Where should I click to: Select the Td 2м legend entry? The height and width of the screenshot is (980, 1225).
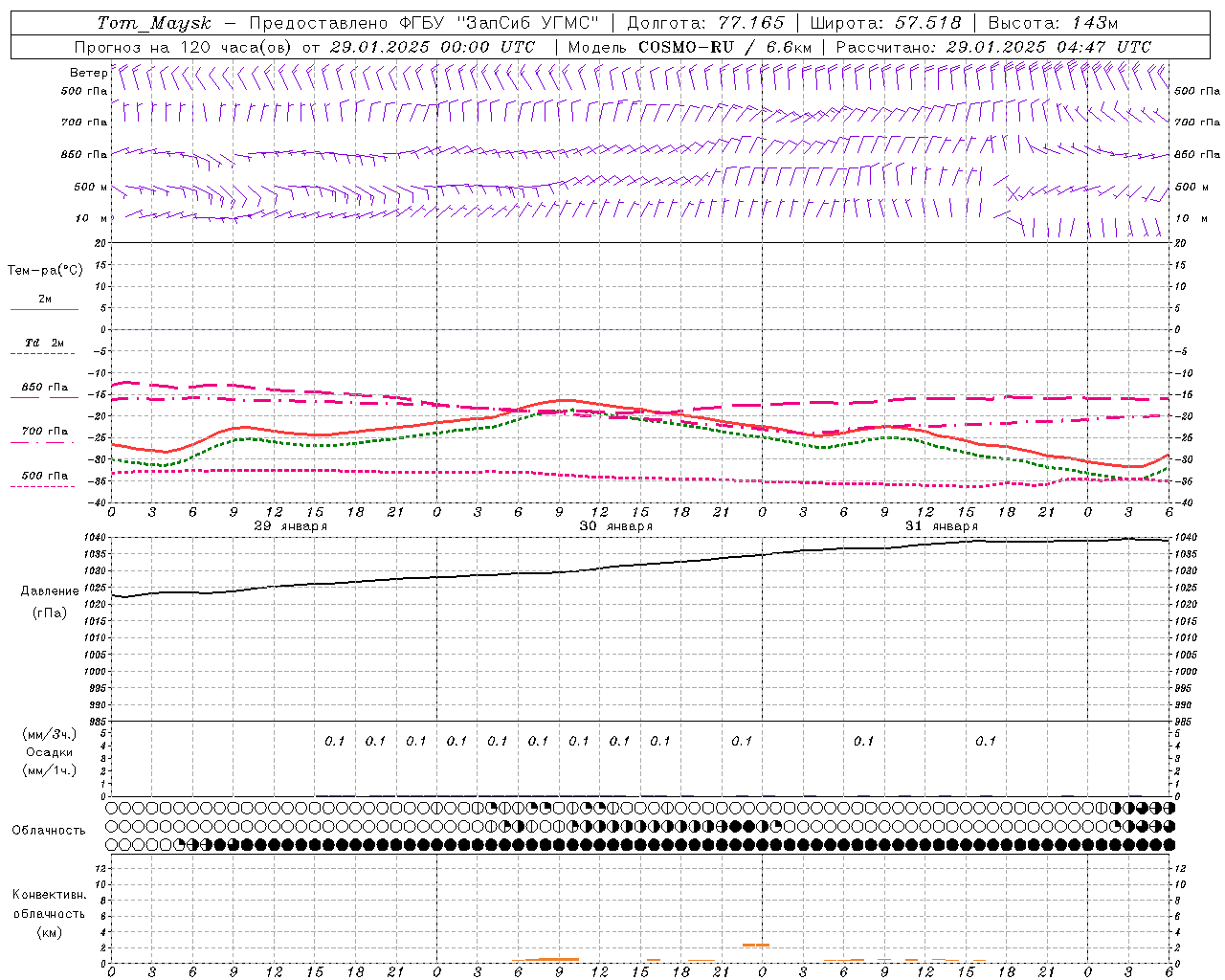click(44, 343)
